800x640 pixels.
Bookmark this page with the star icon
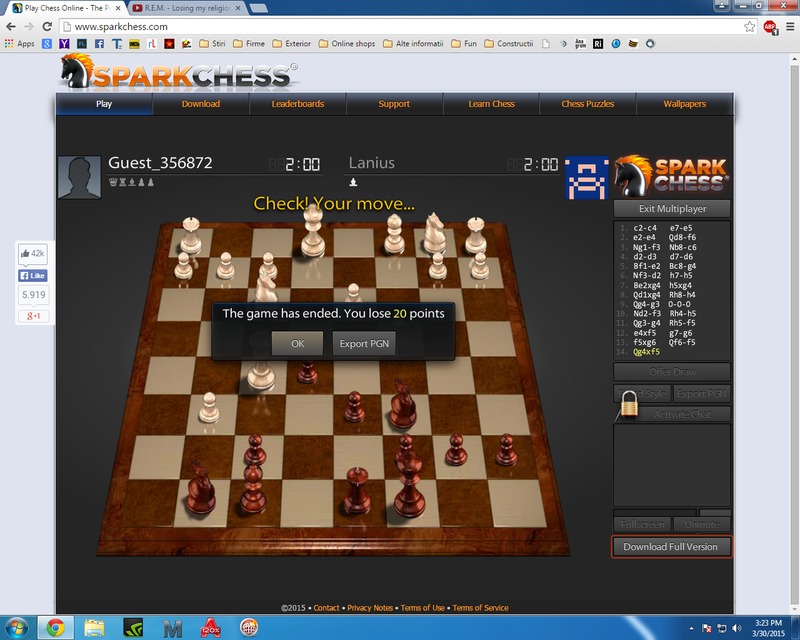click(749, 27)
